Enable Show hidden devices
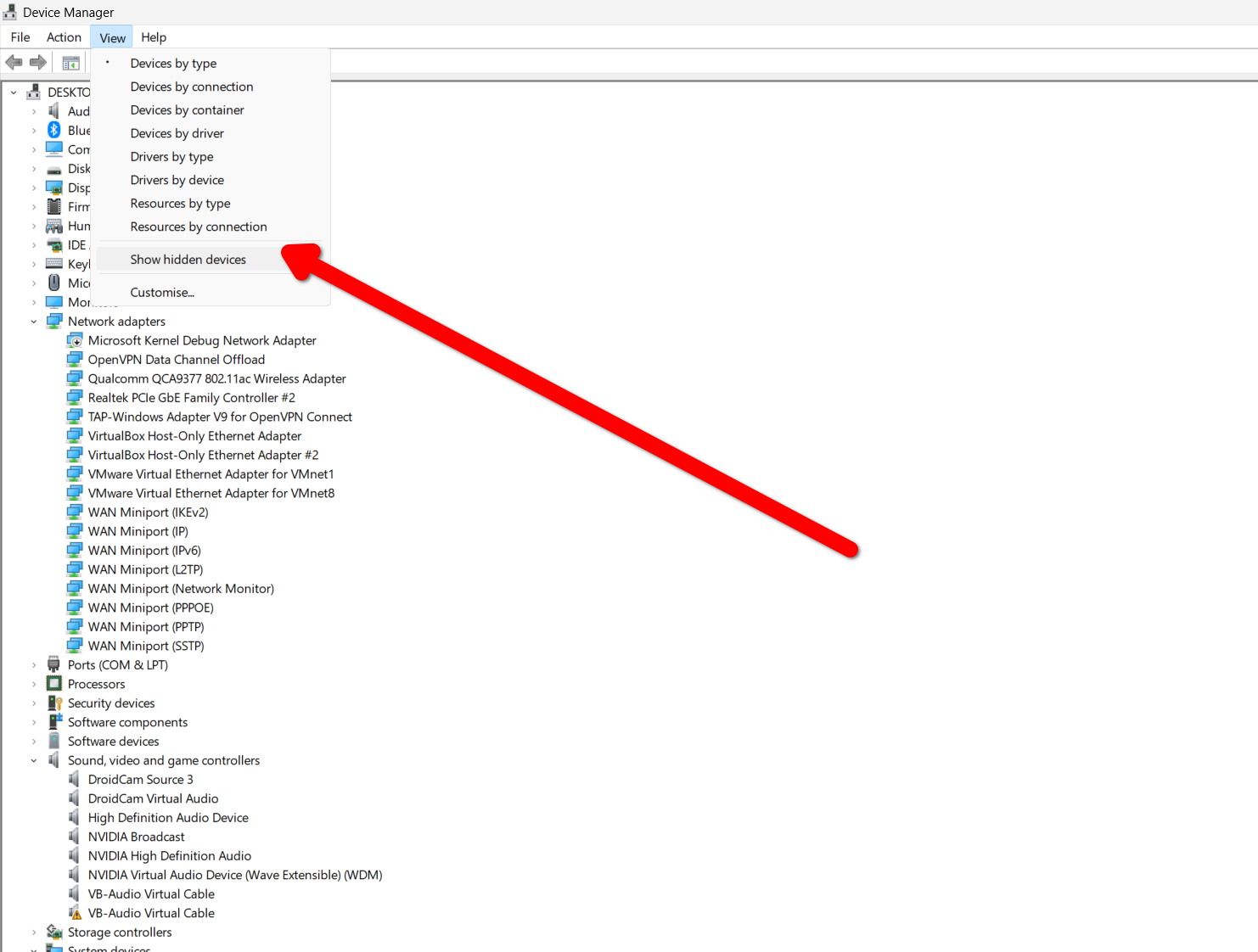The width and height of the screenshot is (1258, 952). 188,259
